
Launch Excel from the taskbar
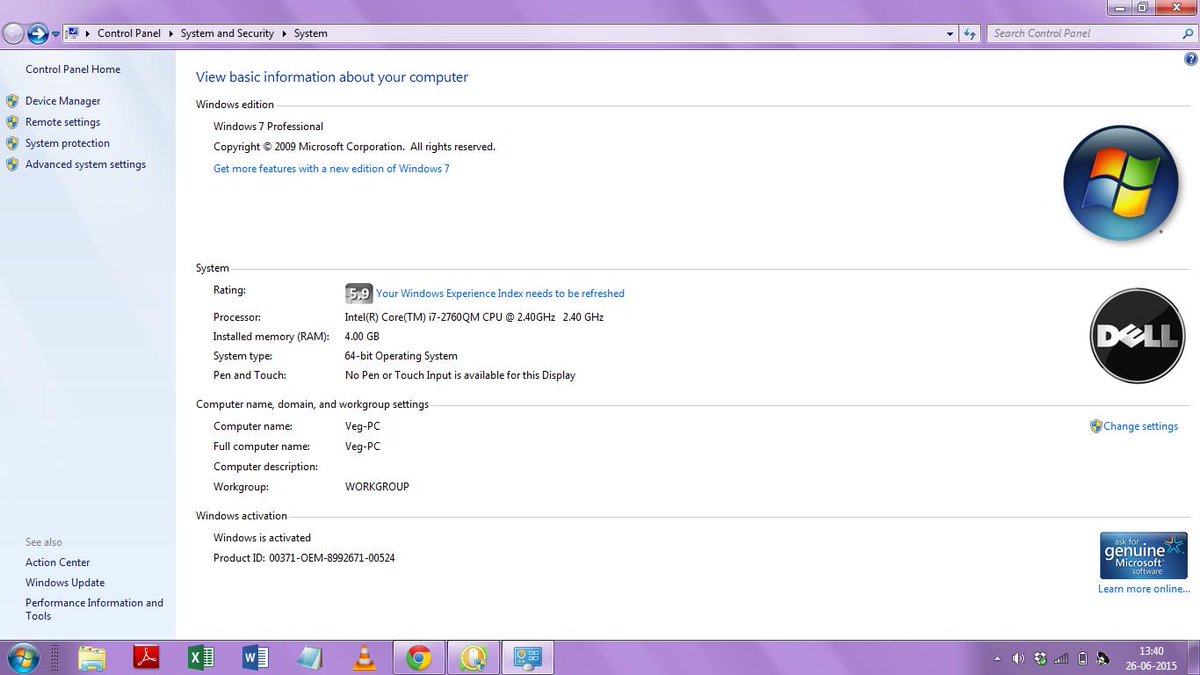(x=202, y=657)
